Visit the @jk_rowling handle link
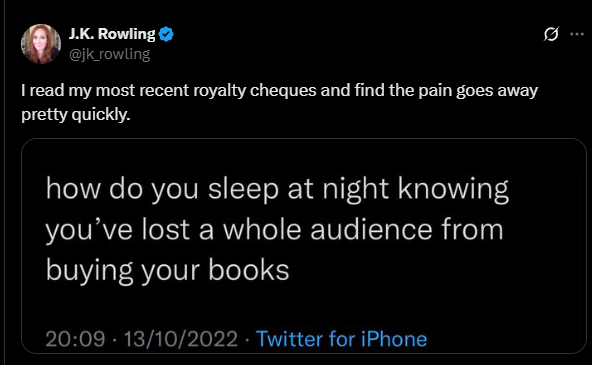Screen dimensions: 592x365 point(109,54)
